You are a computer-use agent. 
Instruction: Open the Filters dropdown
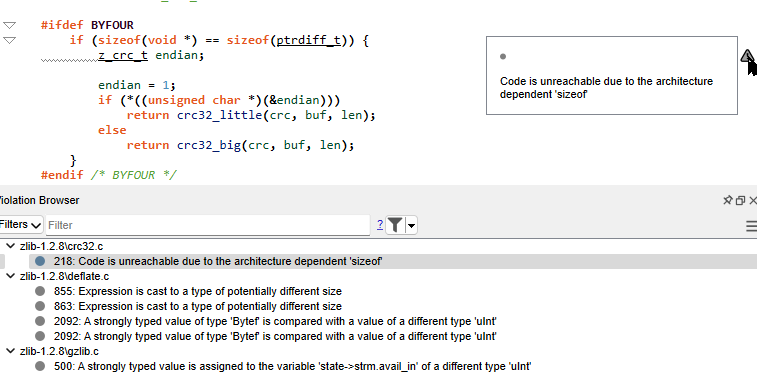tap(20, 225)
